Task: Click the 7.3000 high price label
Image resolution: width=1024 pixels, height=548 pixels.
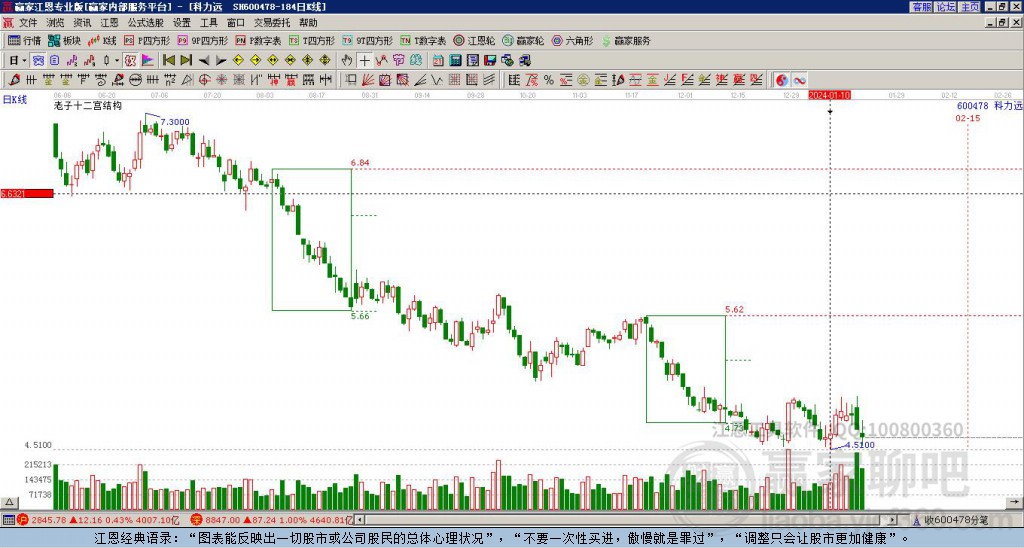Action: pyautogui.click(x=174, y=122)
